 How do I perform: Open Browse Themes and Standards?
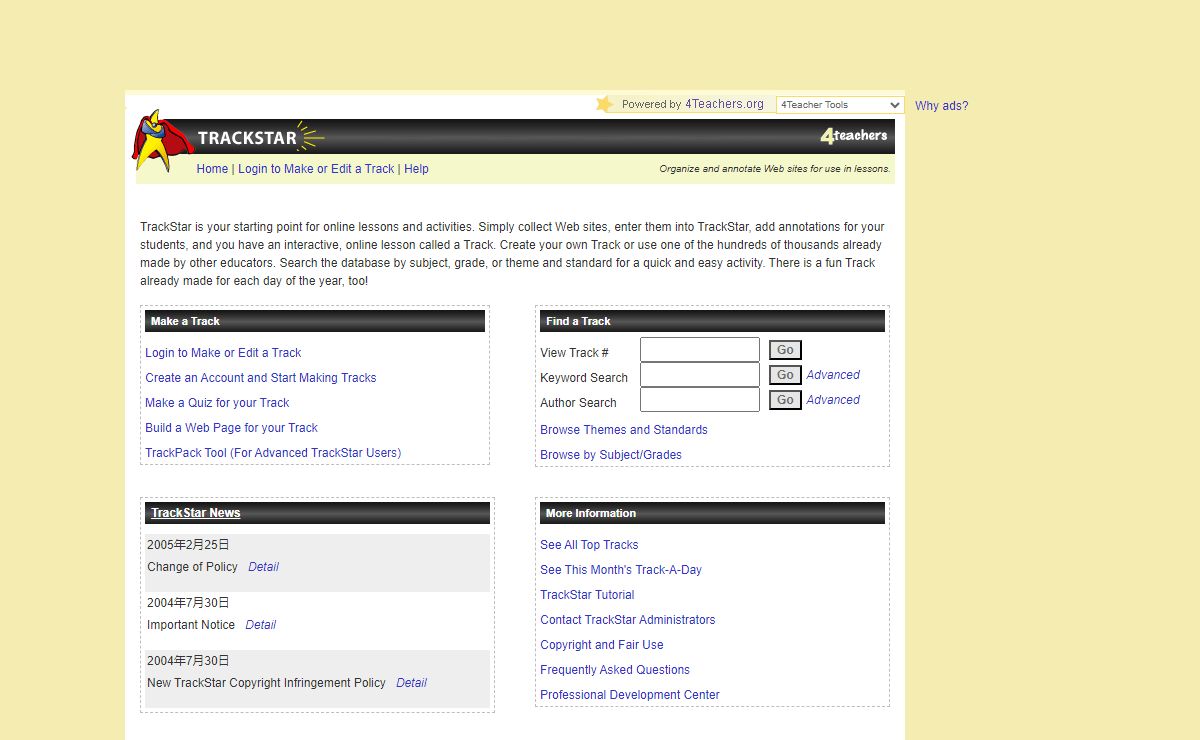tap(624, 430)
